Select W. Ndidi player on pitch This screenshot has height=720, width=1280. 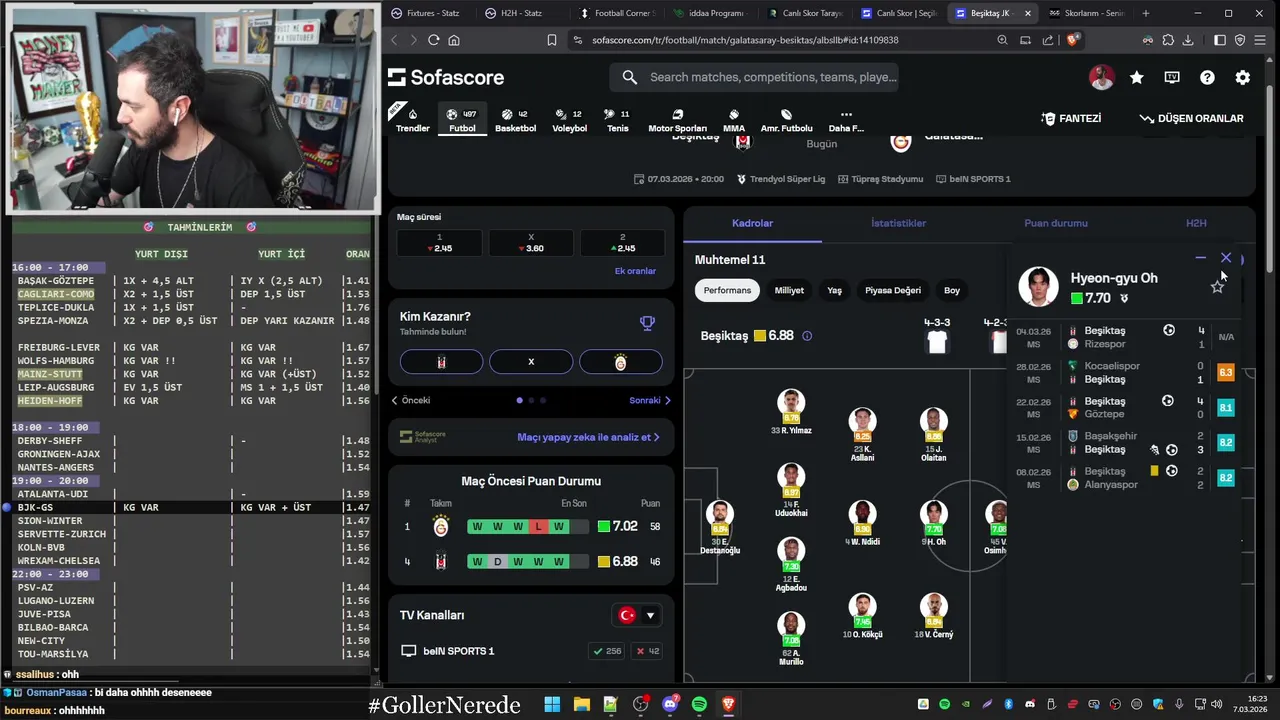[x=862, y=524]
